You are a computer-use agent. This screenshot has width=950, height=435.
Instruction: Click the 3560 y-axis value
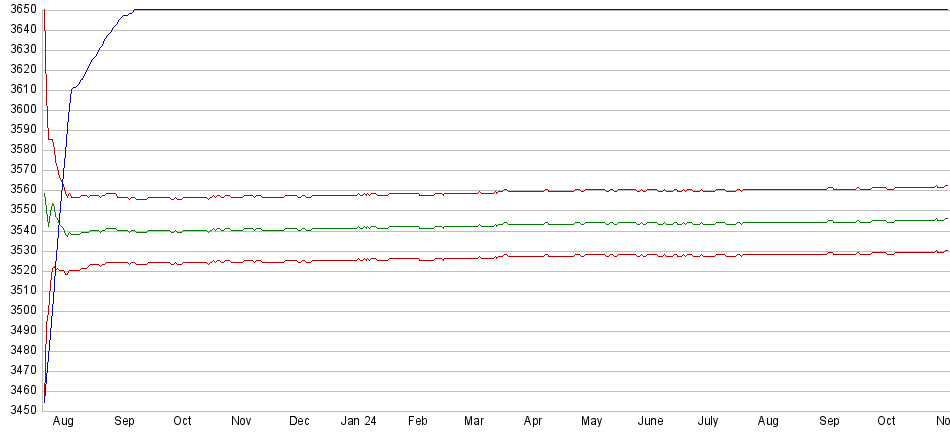(19, 189)
